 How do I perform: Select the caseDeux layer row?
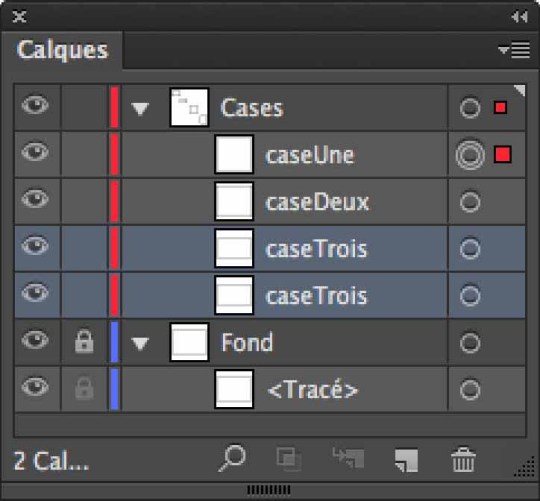click(270, 202)
